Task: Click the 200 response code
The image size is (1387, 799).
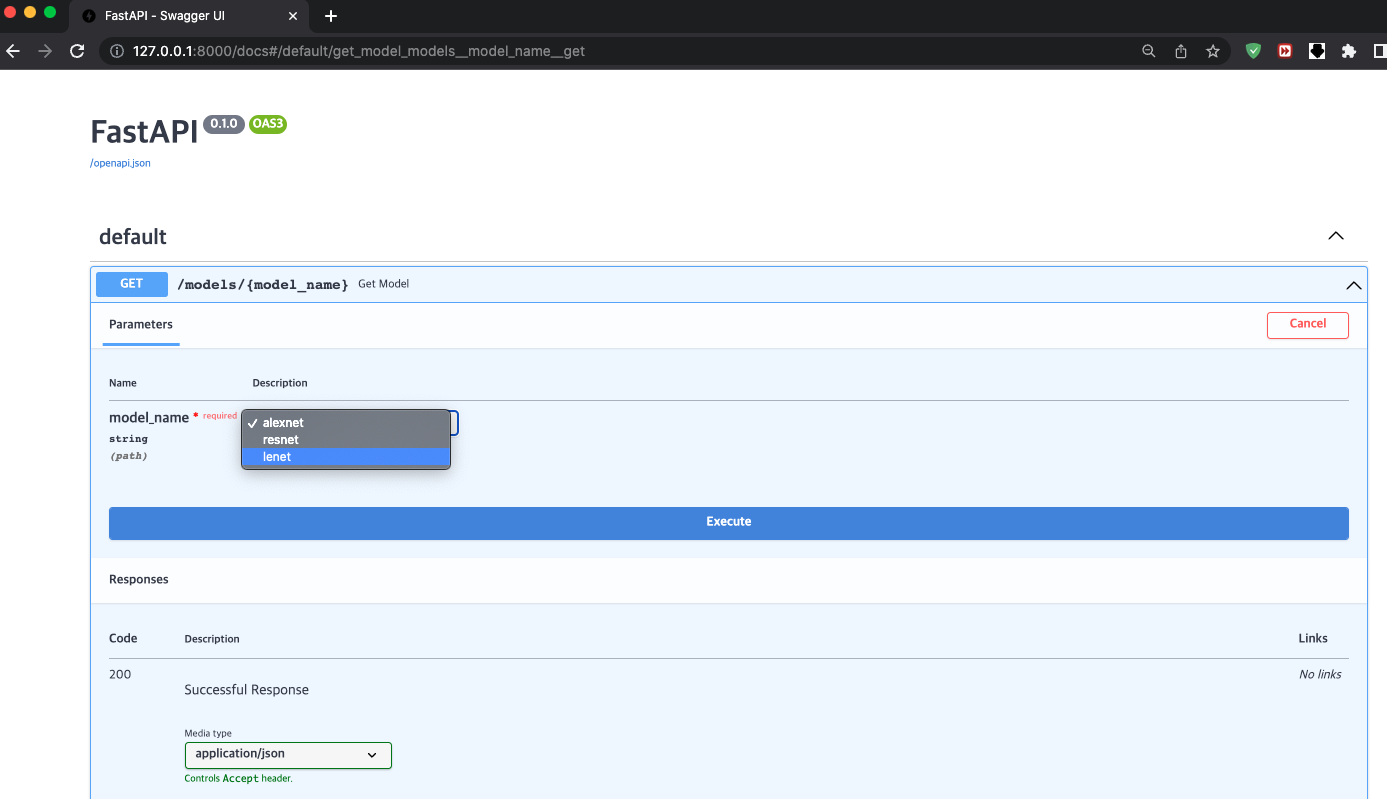Action: (x=120, y=674)
